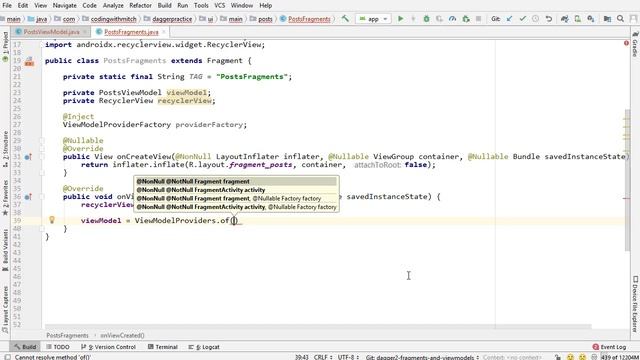Select 'Fragment fragment' parameter hint
This screenshot has height=360, width=640.
(x=236, y=181)
